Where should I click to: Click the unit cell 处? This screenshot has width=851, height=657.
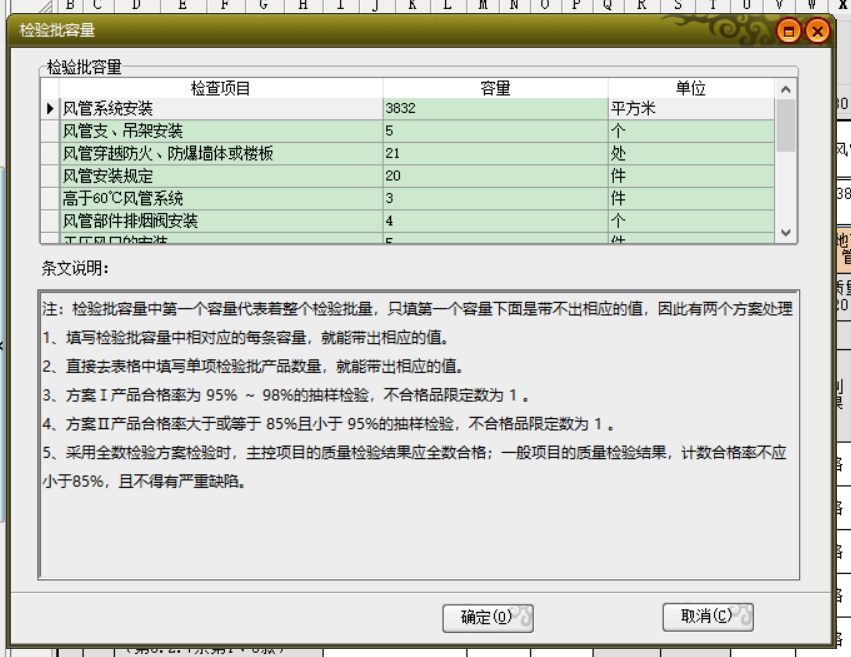(x=691, y=154)
